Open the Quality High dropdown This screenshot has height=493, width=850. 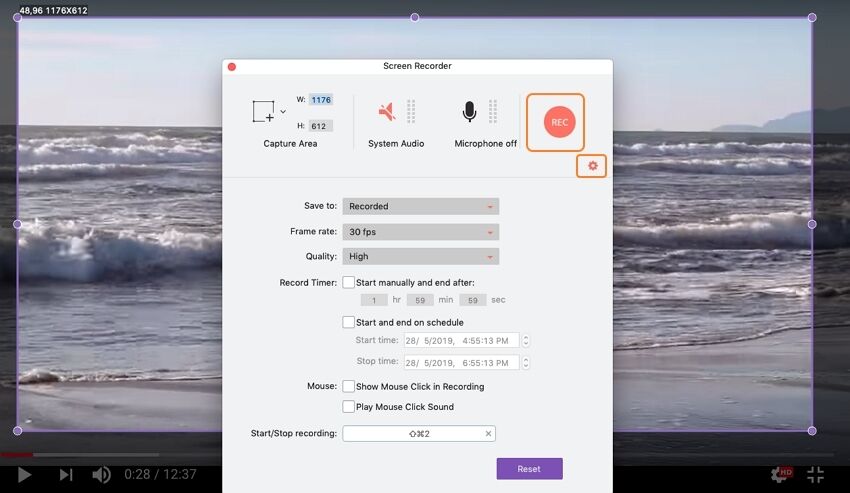(x=421, y=256)
